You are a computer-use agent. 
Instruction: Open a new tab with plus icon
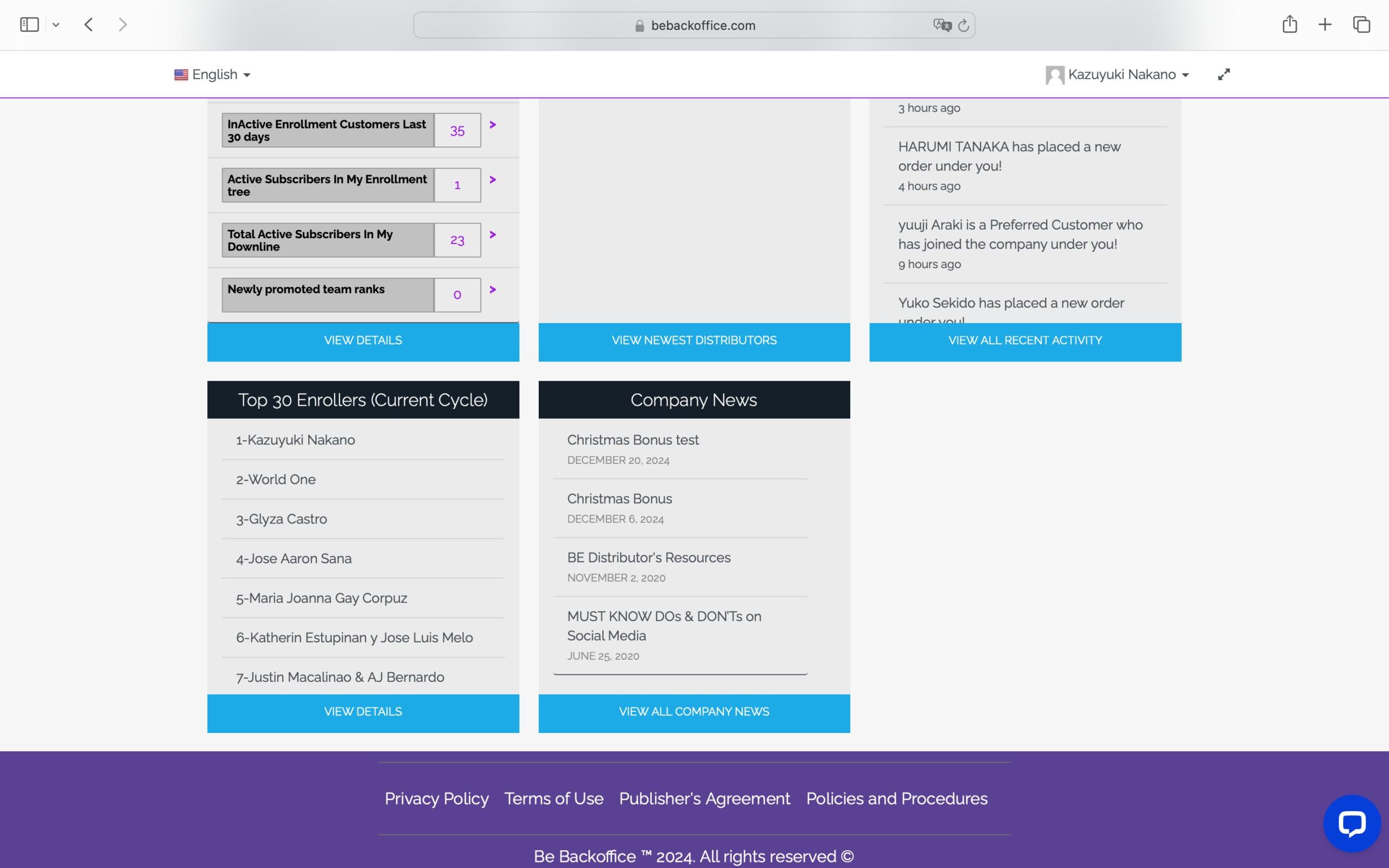[1325, 25]
